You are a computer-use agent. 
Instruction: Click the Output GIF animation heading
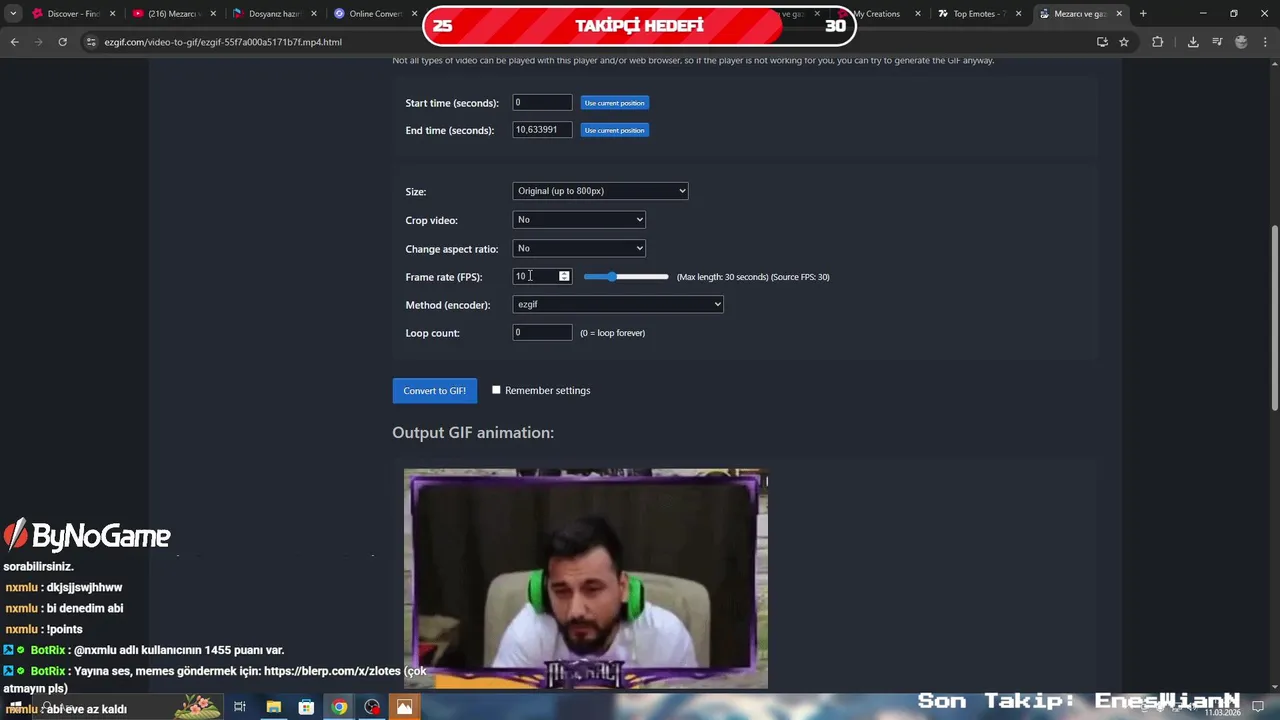click(x=473, y=432)
